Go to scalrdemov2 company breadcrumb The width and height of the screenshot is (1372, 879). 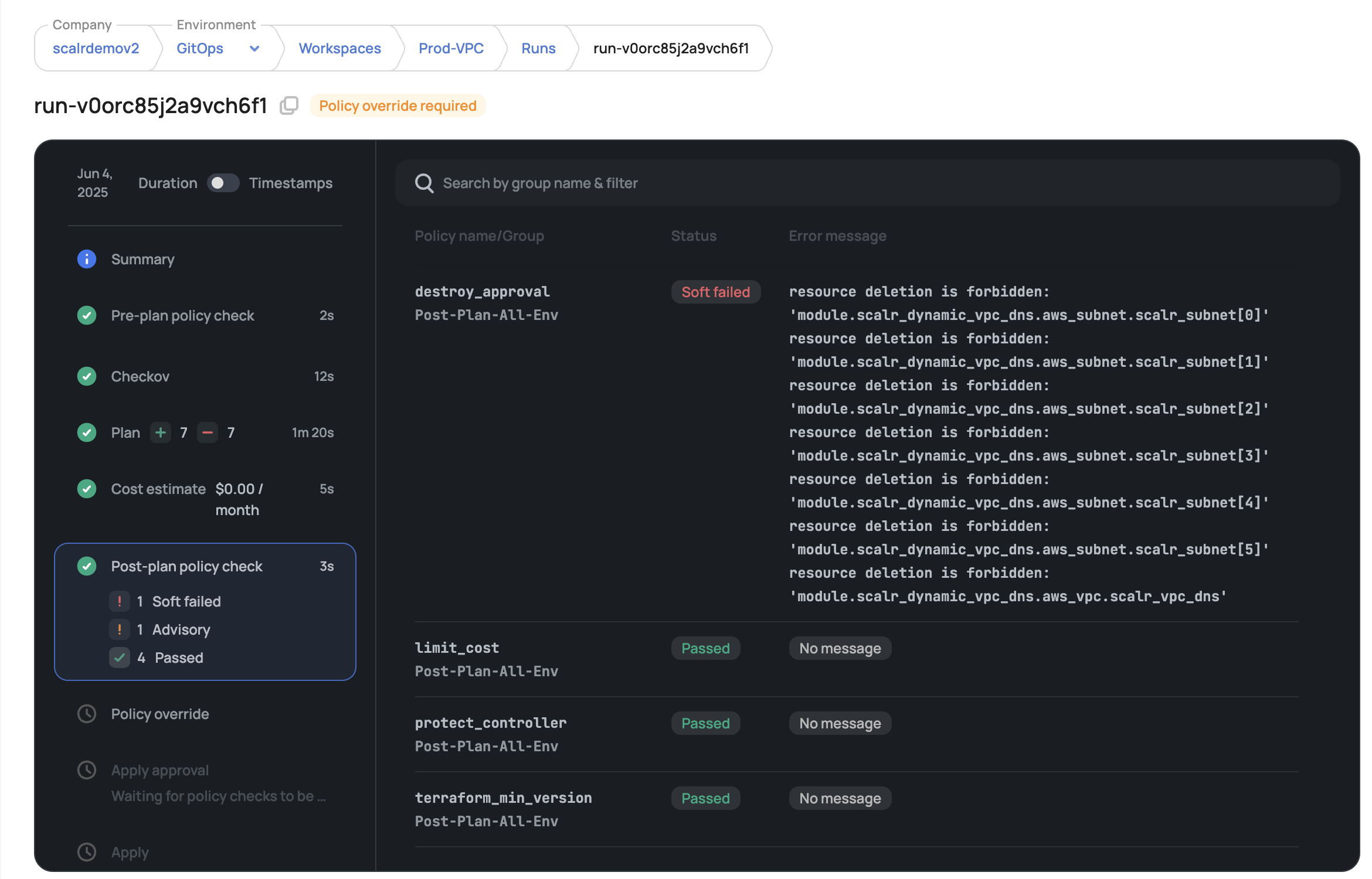(x=96, y=48)
